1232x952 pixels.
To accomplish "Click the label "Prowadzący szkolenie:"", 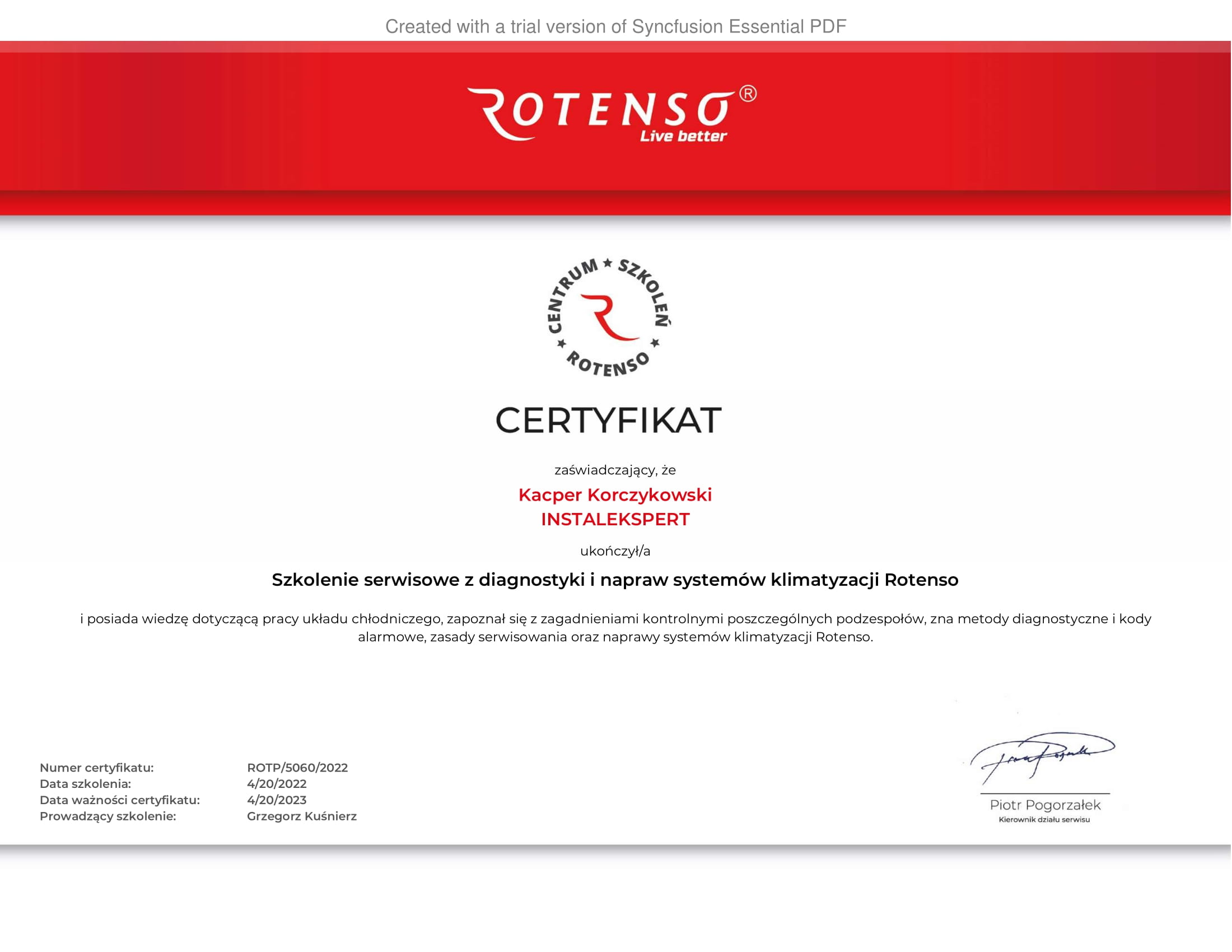I will pyautogui.click(x=108, y=816).
